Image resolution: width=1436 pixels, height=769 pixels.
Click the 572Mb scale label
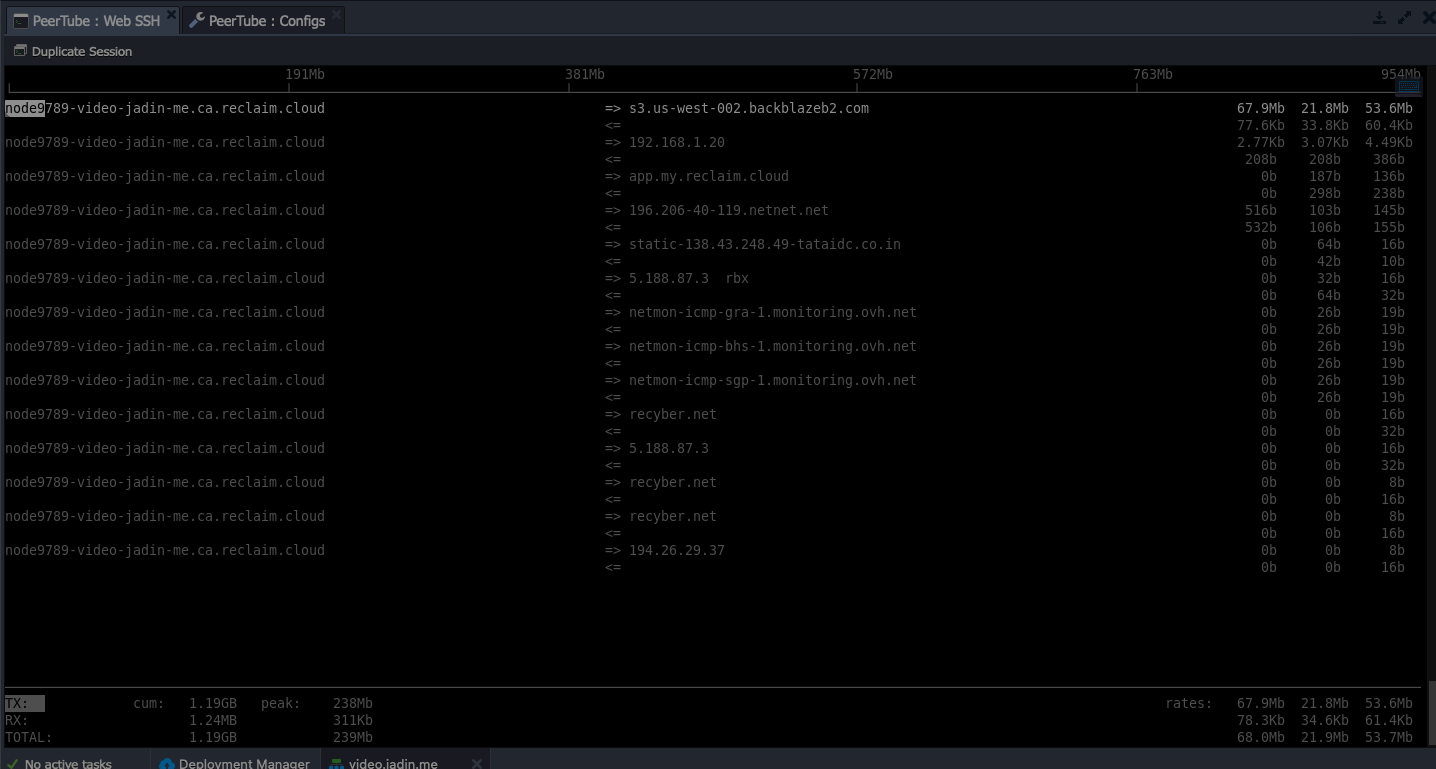pos(873,74)
